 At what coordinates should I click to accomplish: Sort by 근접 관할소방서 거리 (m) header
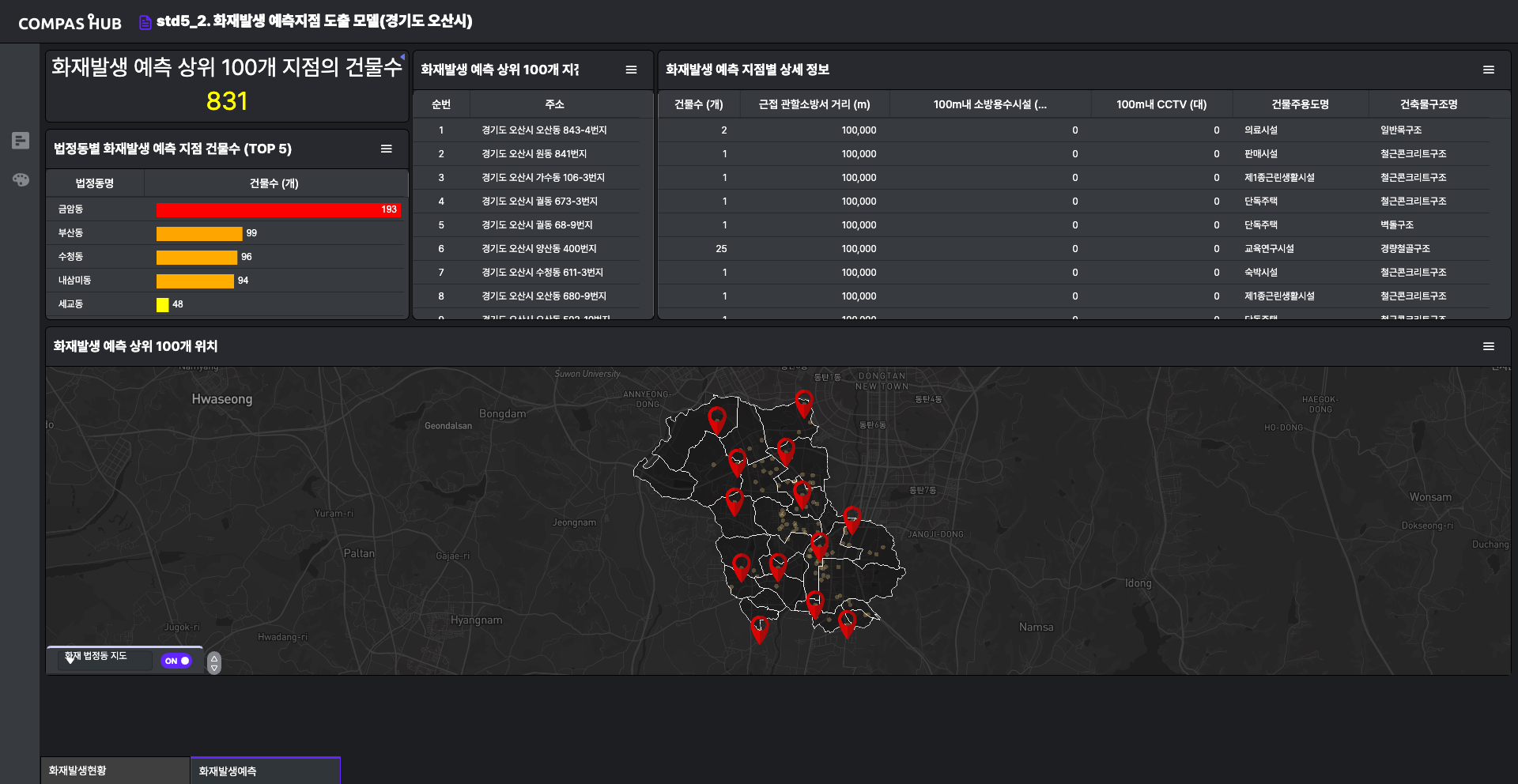pos(814,104)
